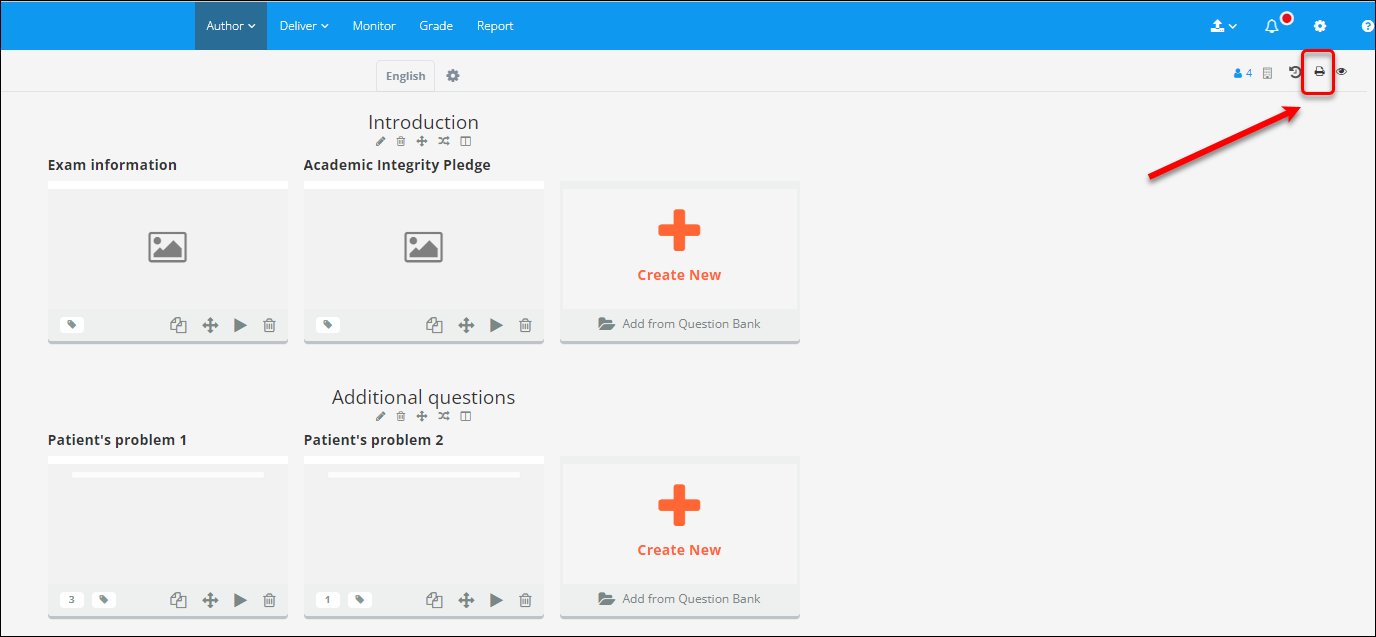Preview the Academic Integrity Pledge card
The height and width of the screenshot is (637, 1376).
click(496, 325)
